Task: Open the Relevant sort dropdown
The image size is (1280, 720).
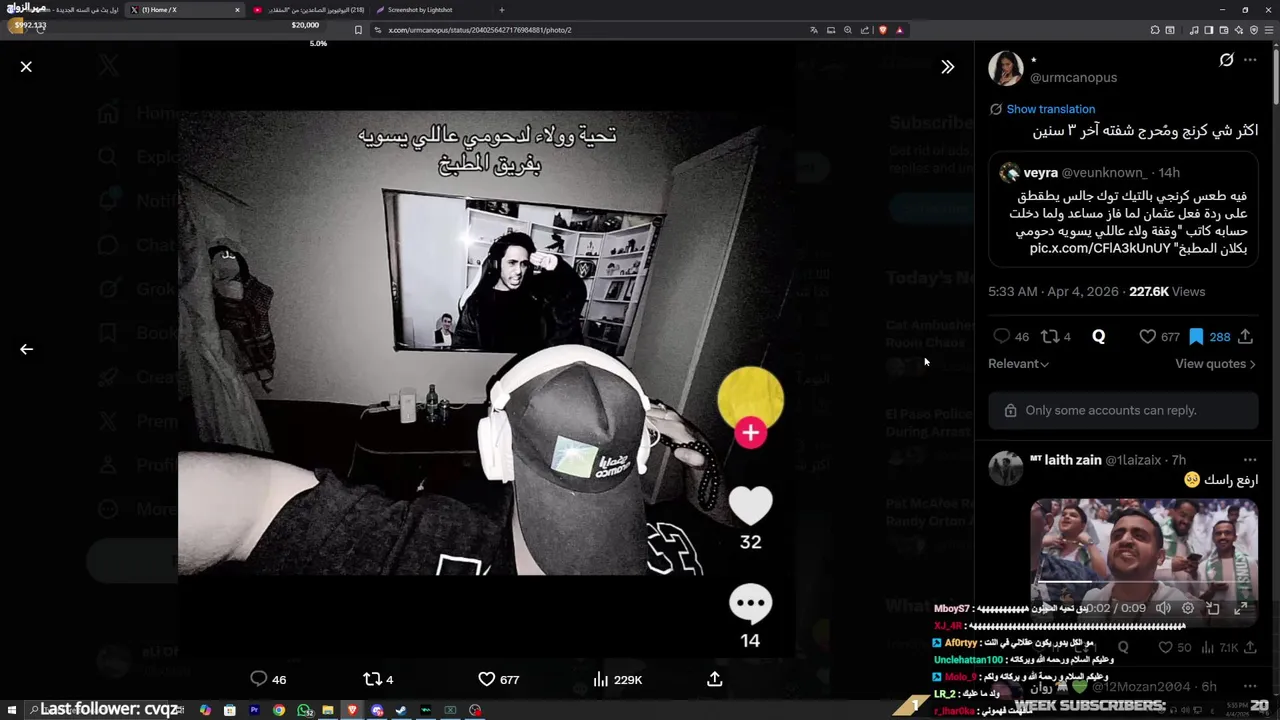Action: click(x=1018, y=364)
